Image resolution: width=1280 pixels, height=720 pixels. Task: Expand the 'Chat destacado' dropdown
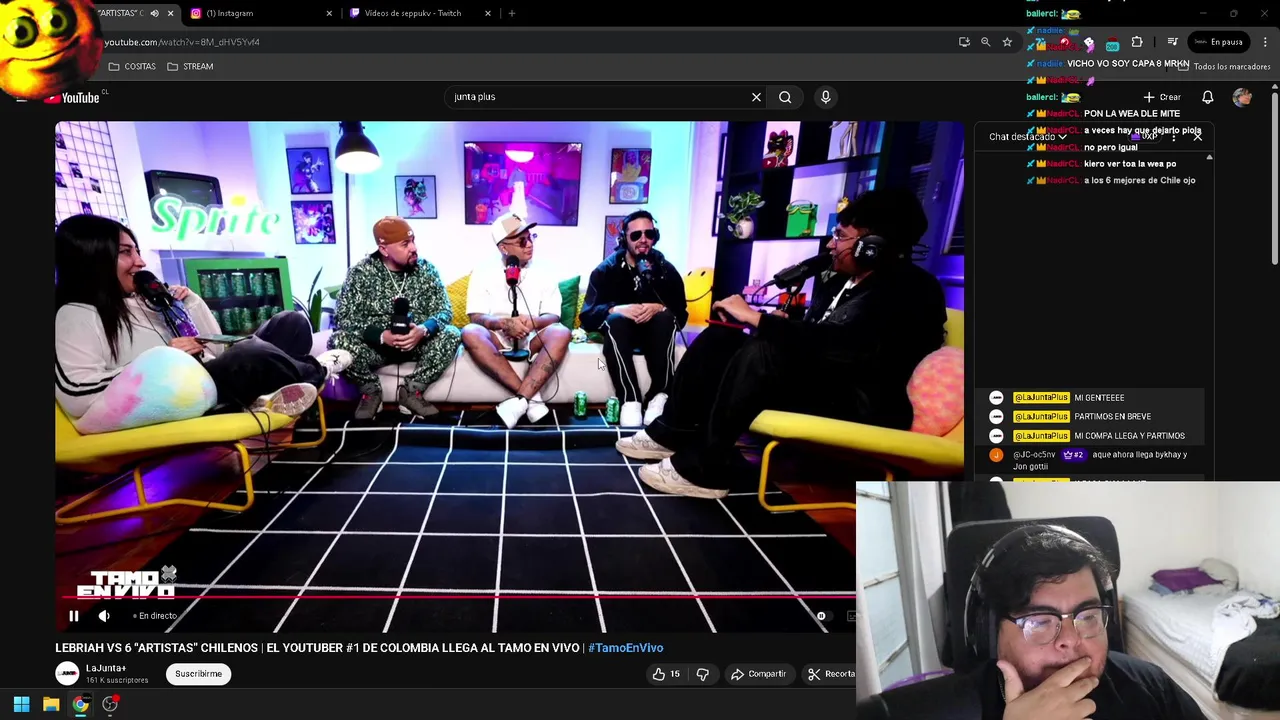coord(1027,137)
